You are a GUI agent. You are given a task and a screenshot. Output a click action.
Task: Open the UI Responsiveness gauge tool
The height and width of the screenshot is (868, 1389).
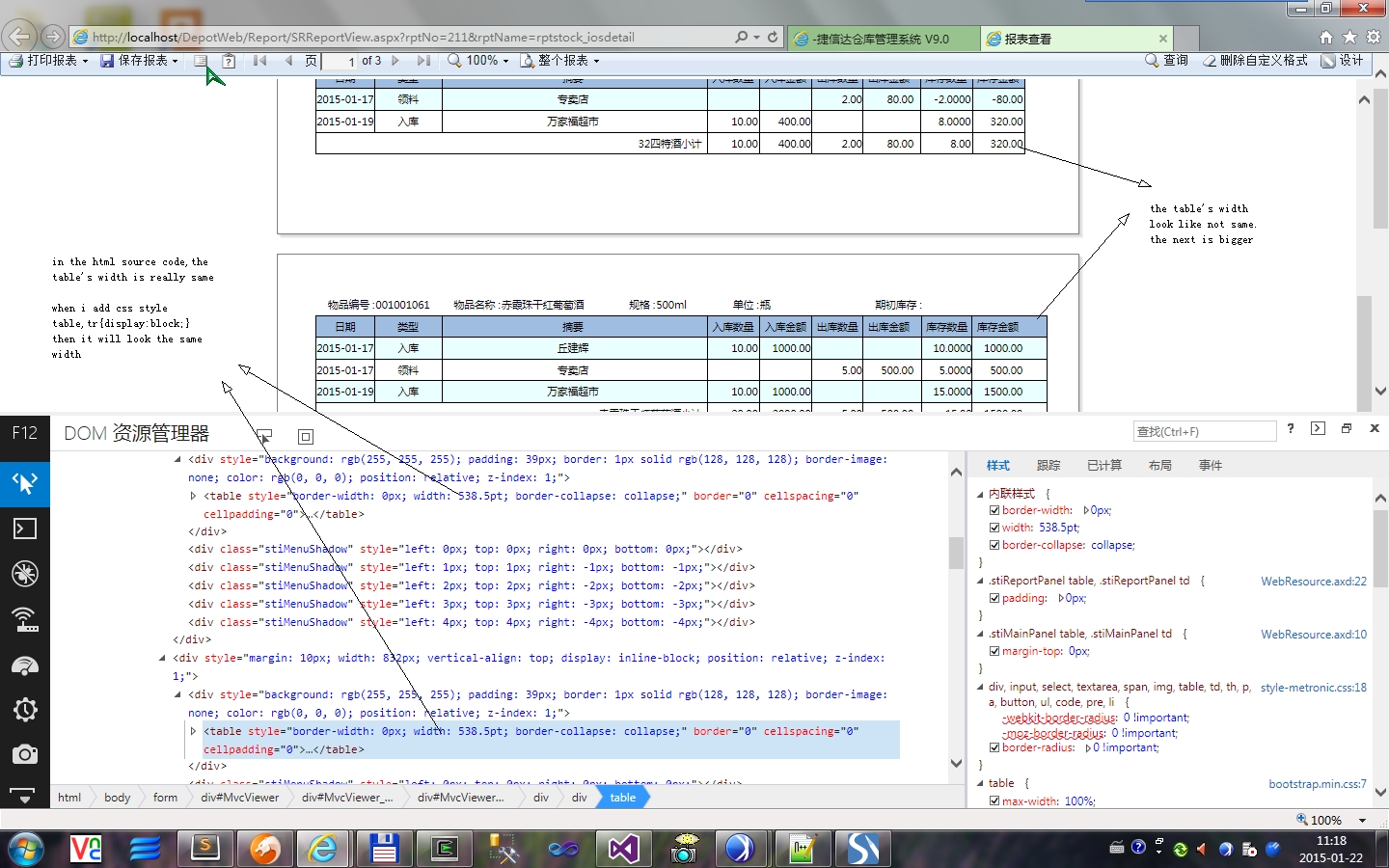(25, 665)
